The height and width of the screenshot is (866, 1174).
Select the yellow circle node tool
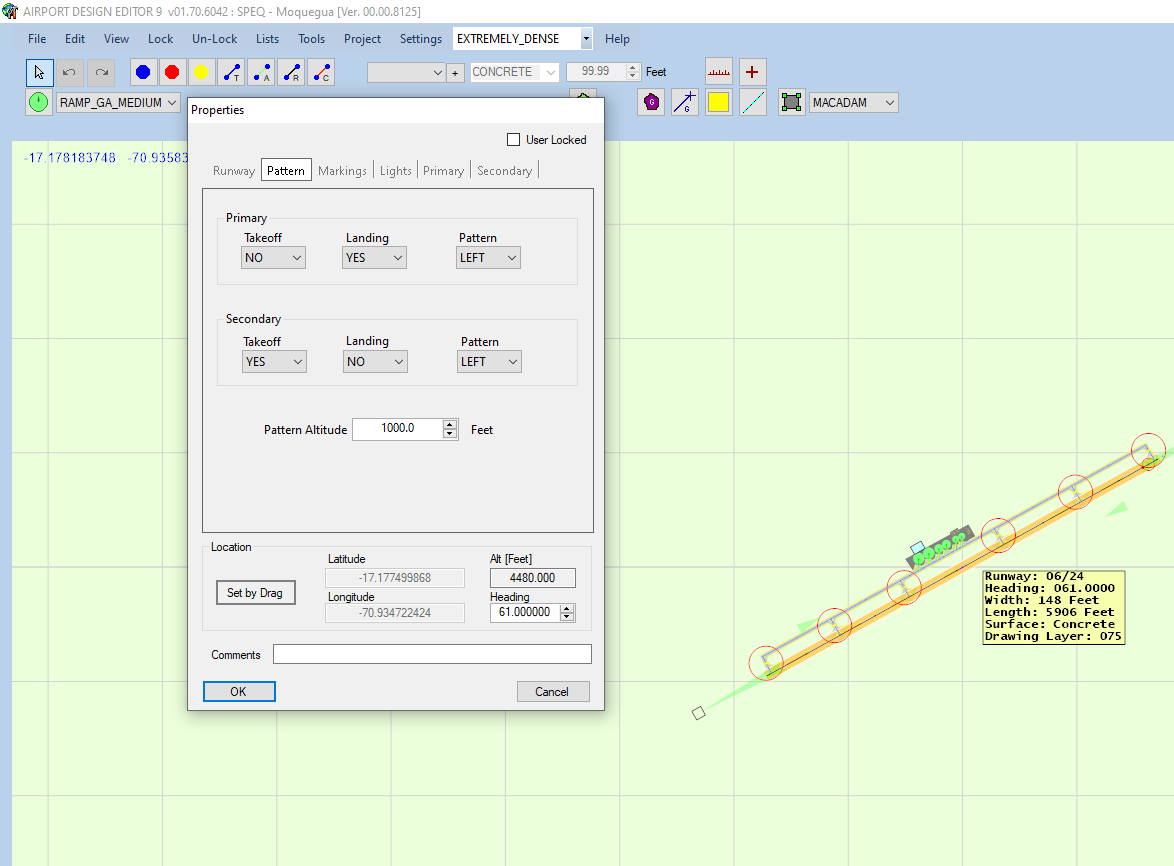201,73
